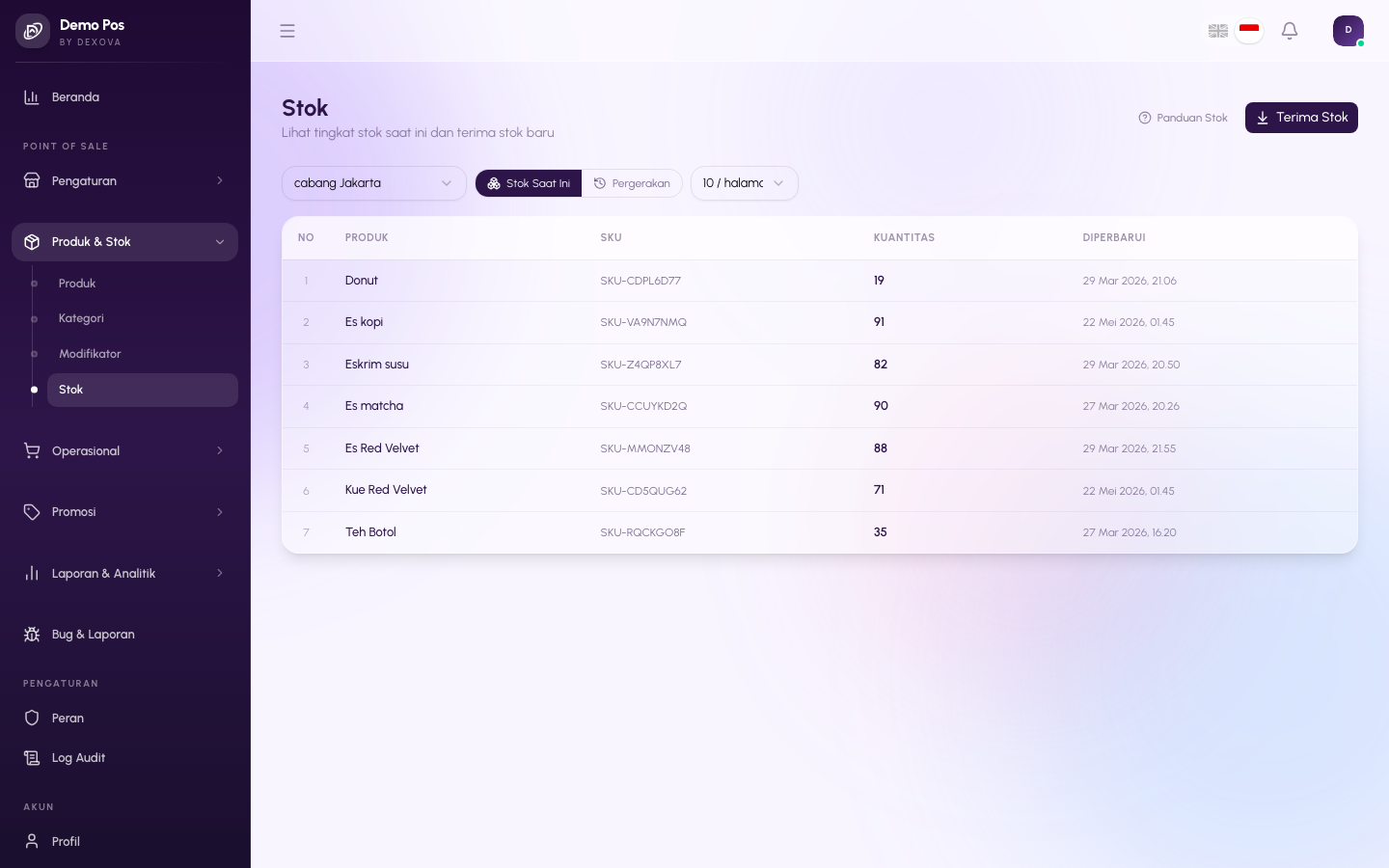
Task: Click the Promosi tag icon
Action: [x=32, y=512]
